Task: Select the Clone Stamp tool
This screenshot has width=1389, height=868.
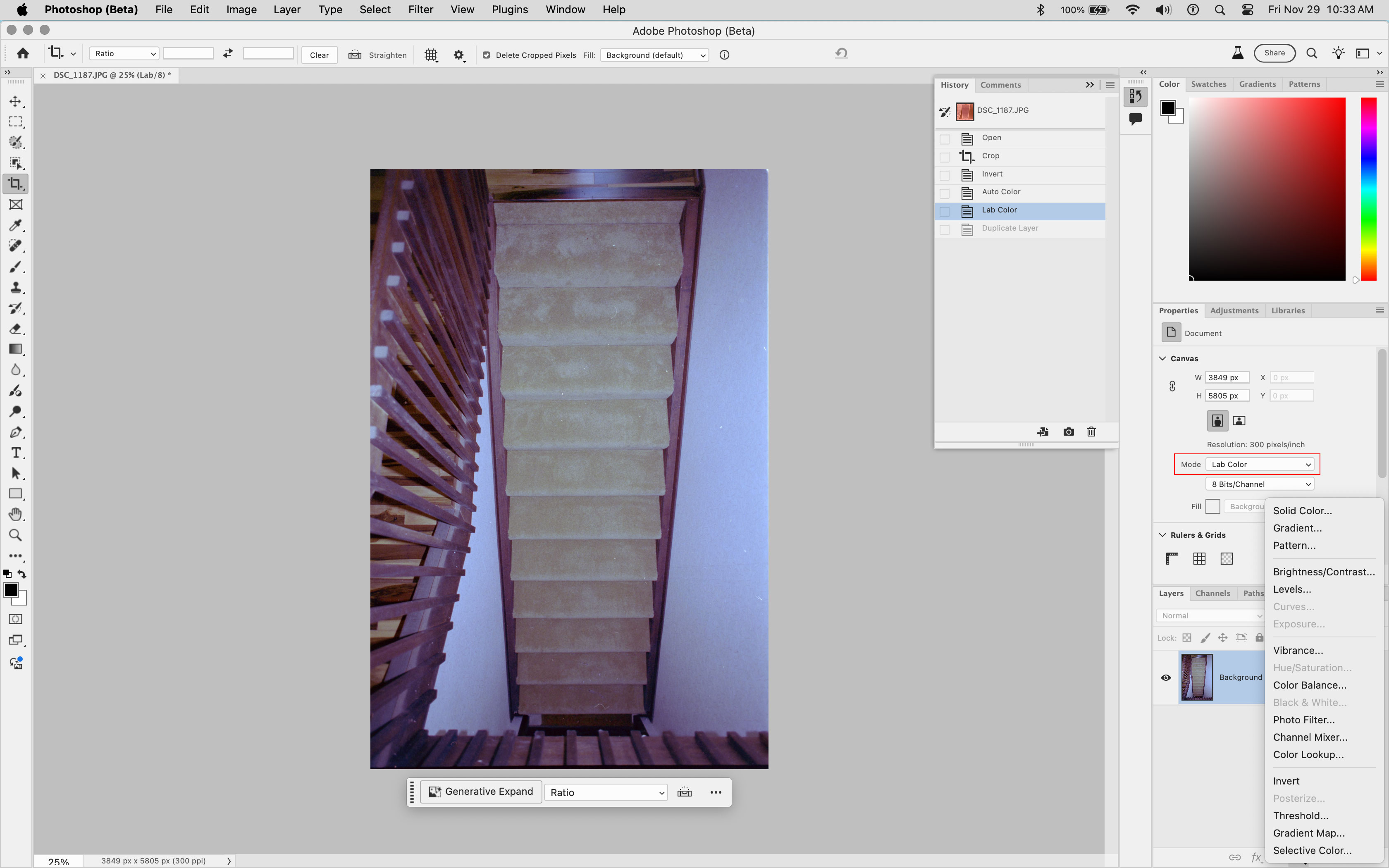Action: pos(15,287)
